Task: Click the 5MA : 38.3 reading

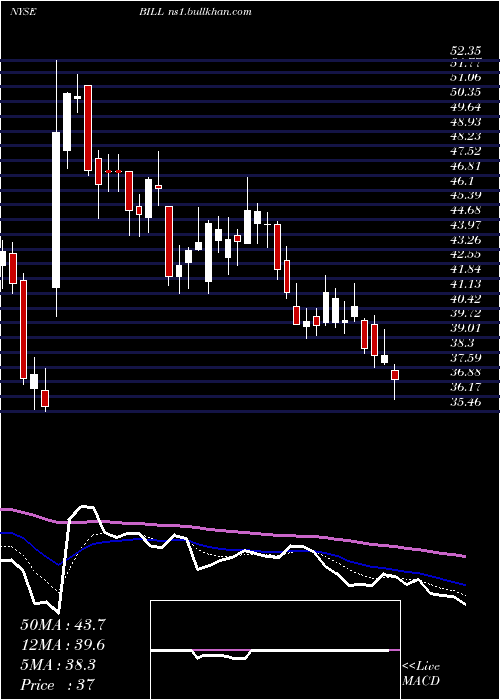Action: point(58,665)
